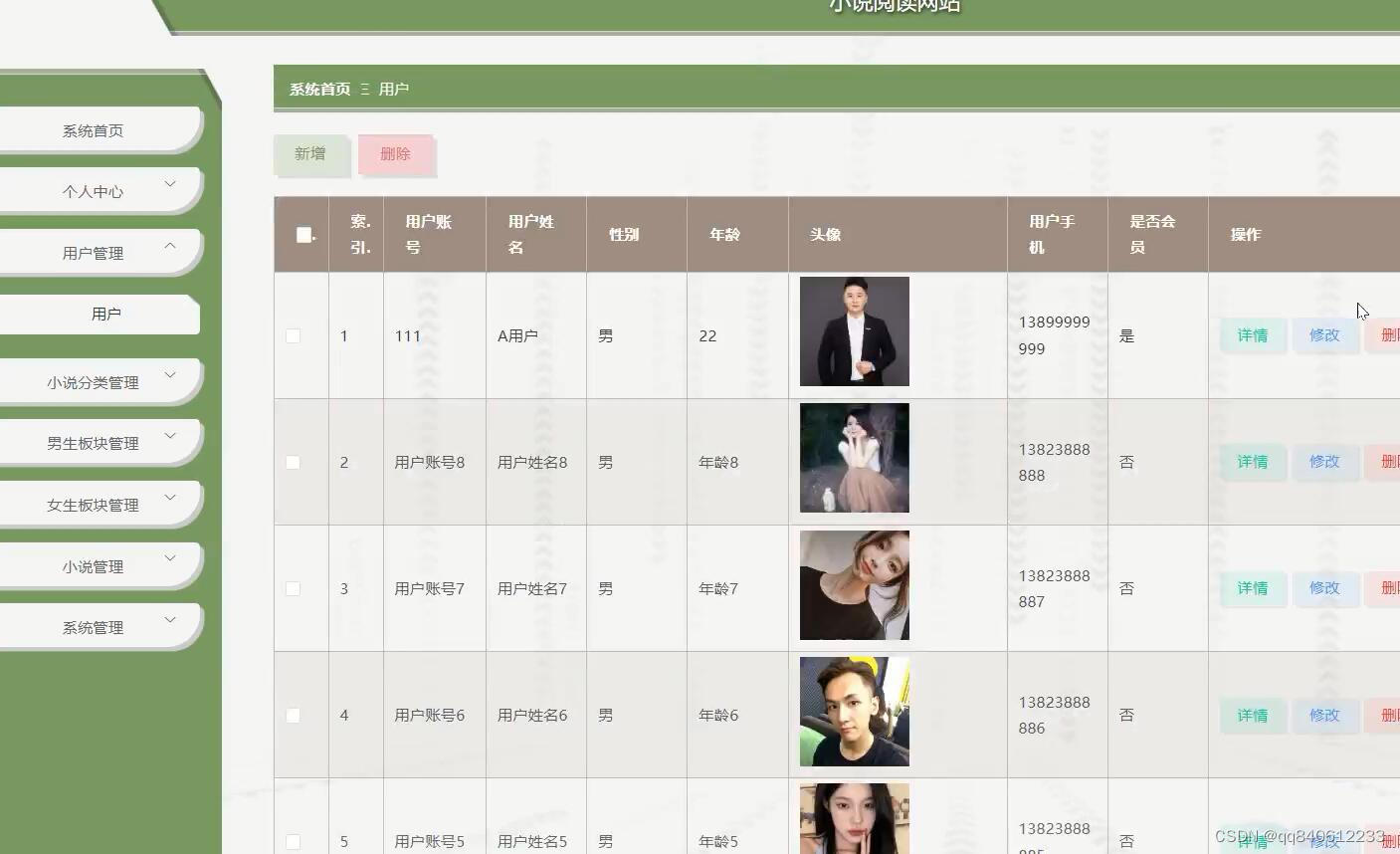Click the pink 删除 button

395,154
